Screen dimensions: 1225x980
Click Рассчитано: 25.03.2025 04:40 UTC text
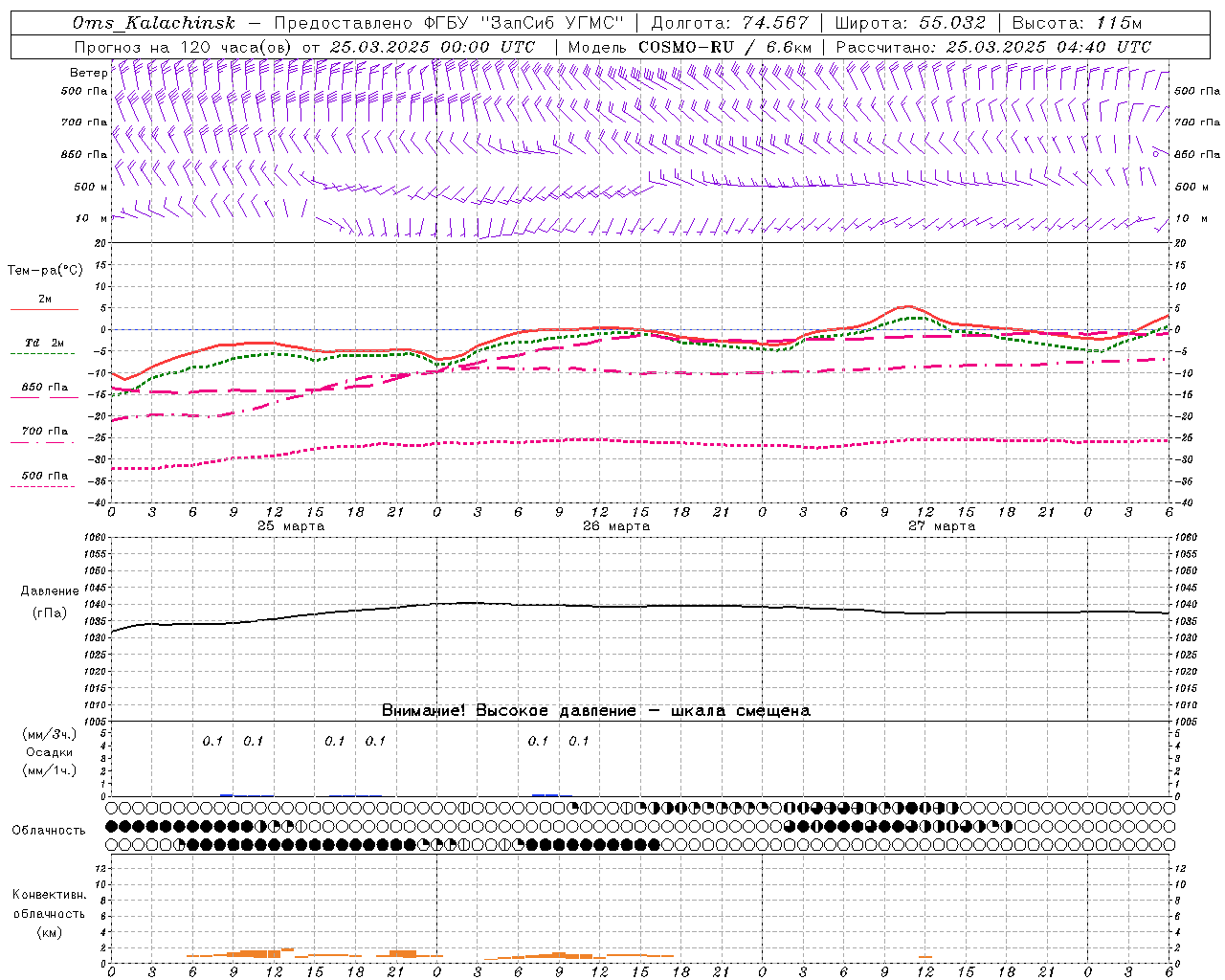pos(993,47)
